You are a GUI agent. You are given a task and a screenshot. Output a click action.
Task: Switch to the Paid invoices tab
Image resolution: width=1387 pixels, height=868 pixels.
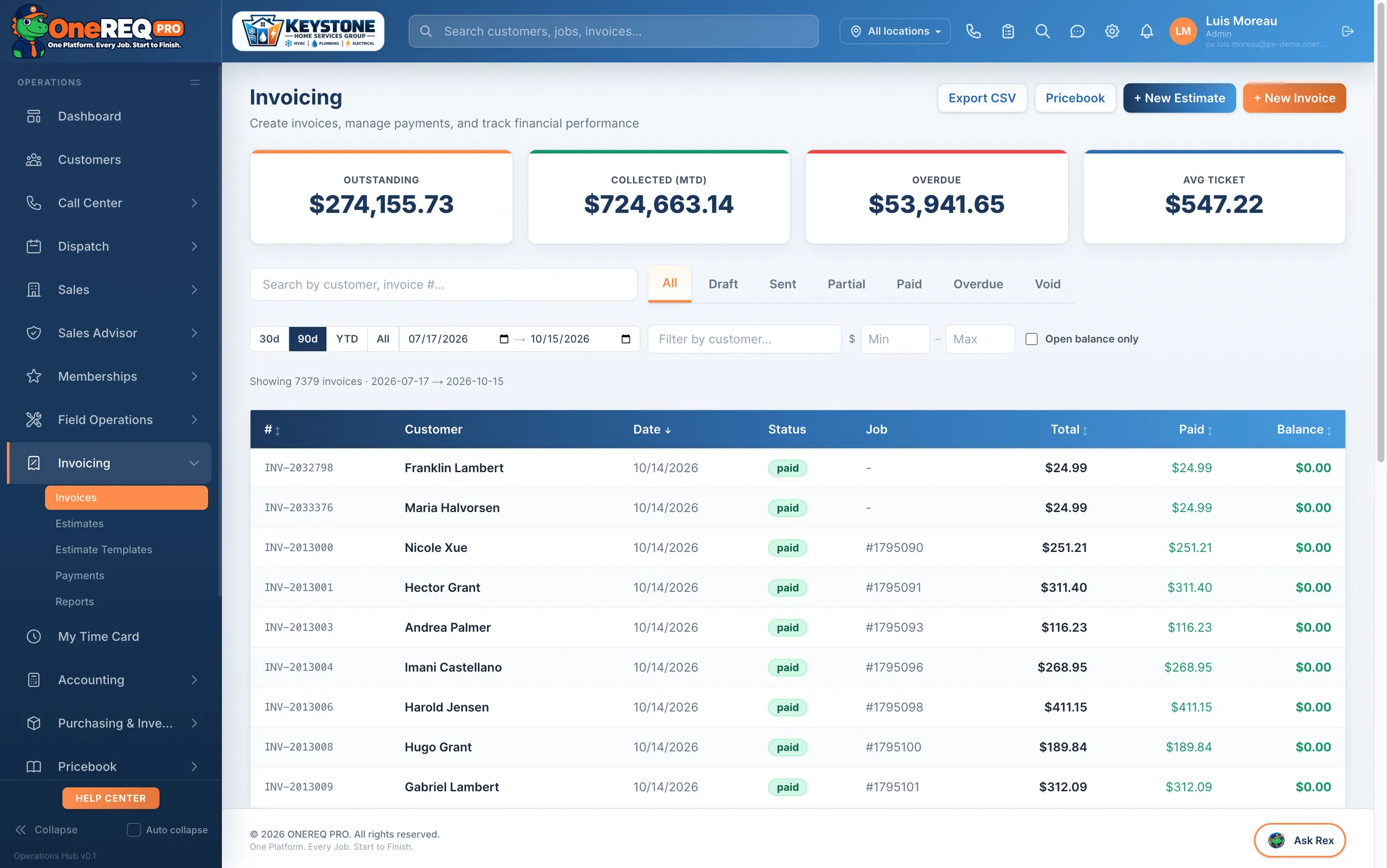point(909,284)
